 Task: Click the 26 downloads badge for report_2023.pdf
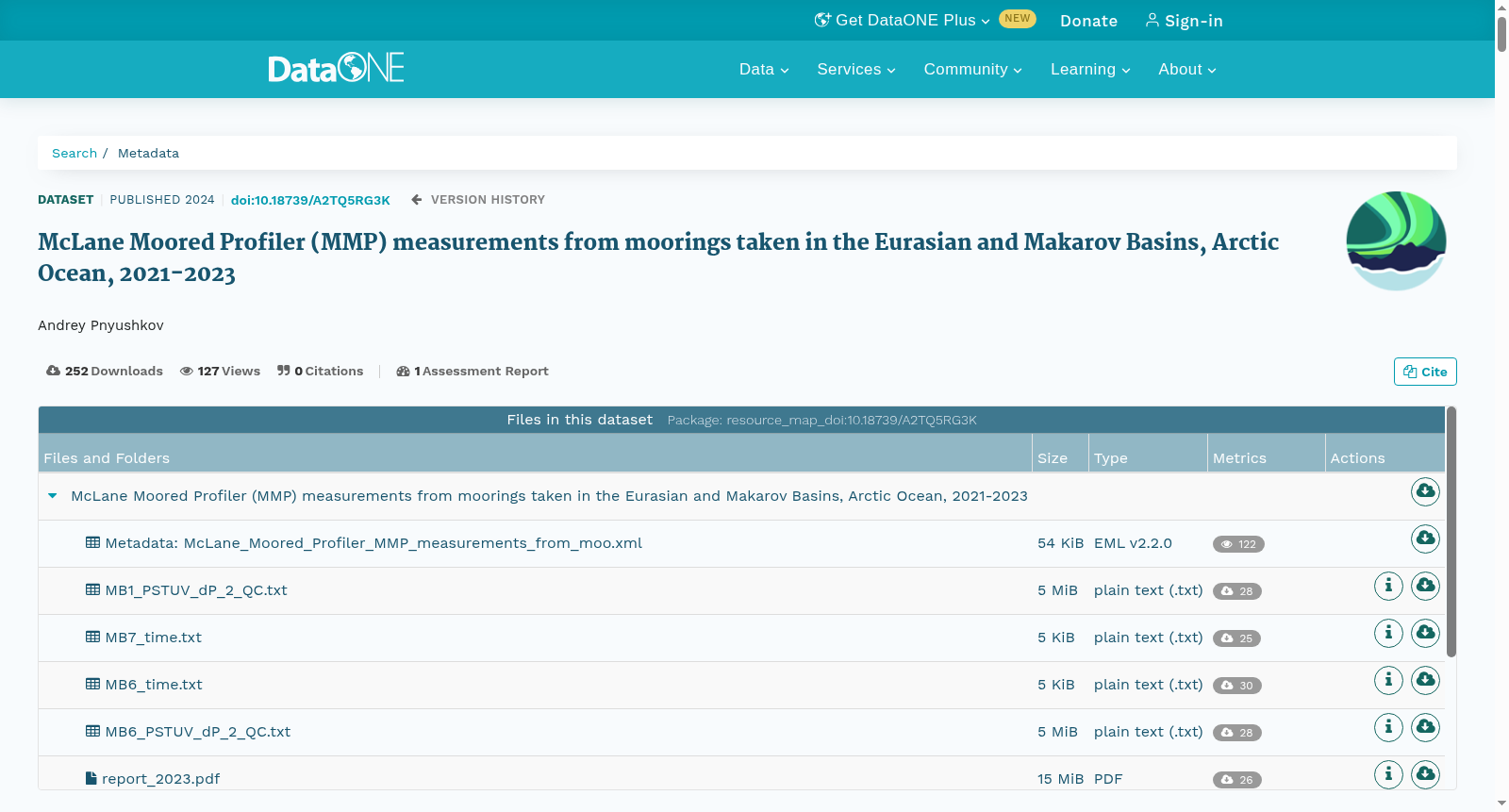click(x=1237, y=780)
